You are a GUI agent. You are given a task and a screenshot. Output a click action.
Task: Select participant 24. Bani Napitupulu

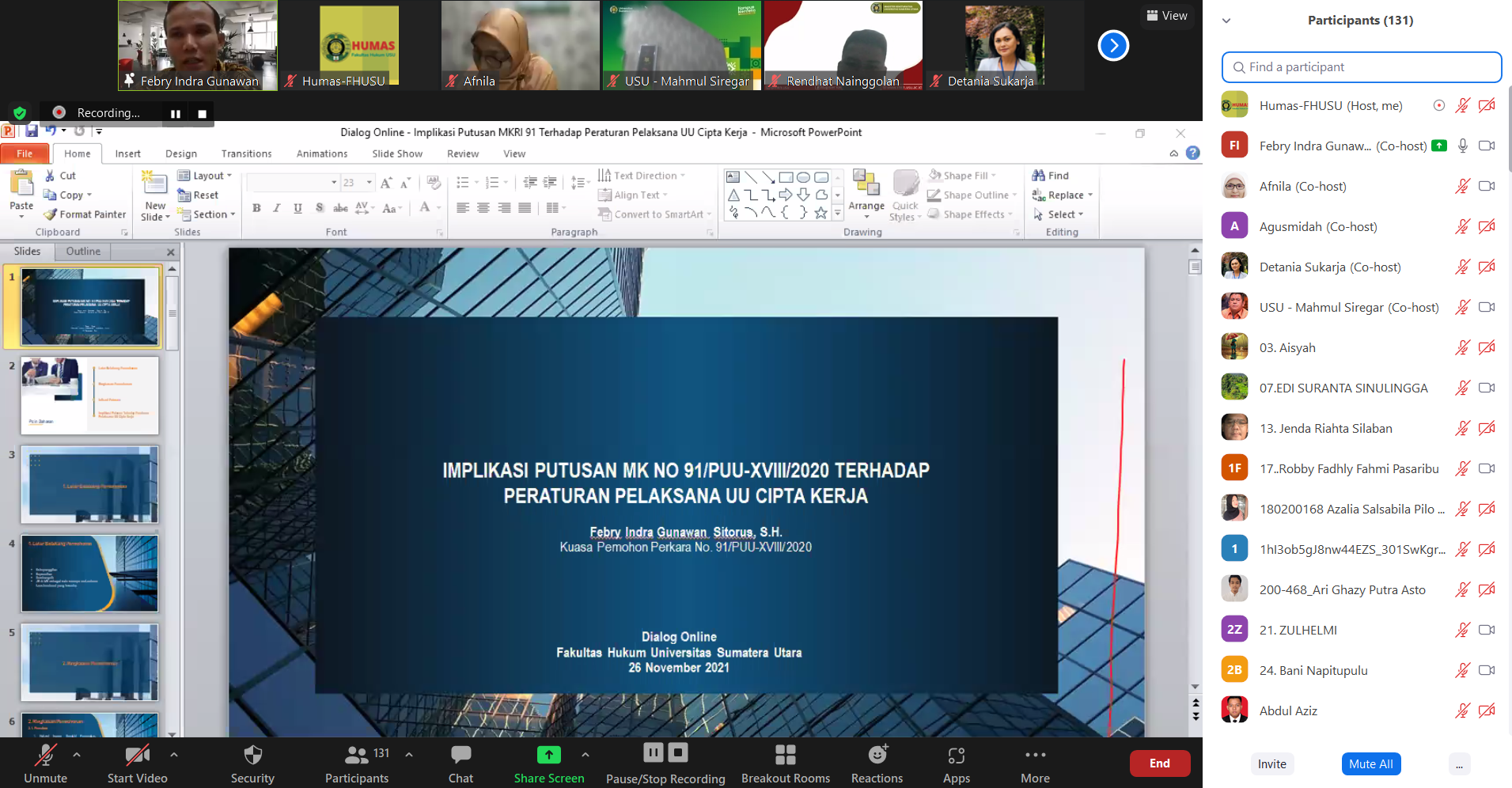1361,670
